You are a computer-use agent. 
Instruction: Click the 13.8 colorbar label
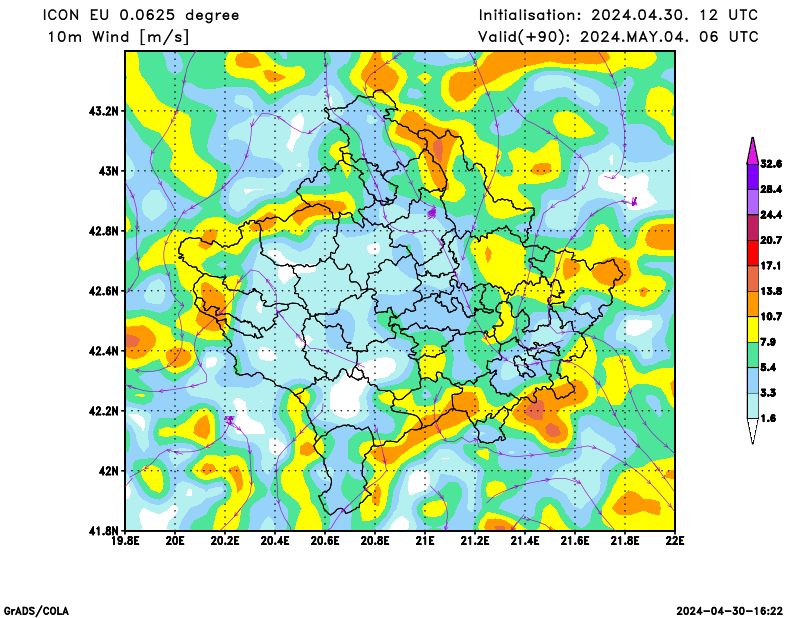coord(771,291)
